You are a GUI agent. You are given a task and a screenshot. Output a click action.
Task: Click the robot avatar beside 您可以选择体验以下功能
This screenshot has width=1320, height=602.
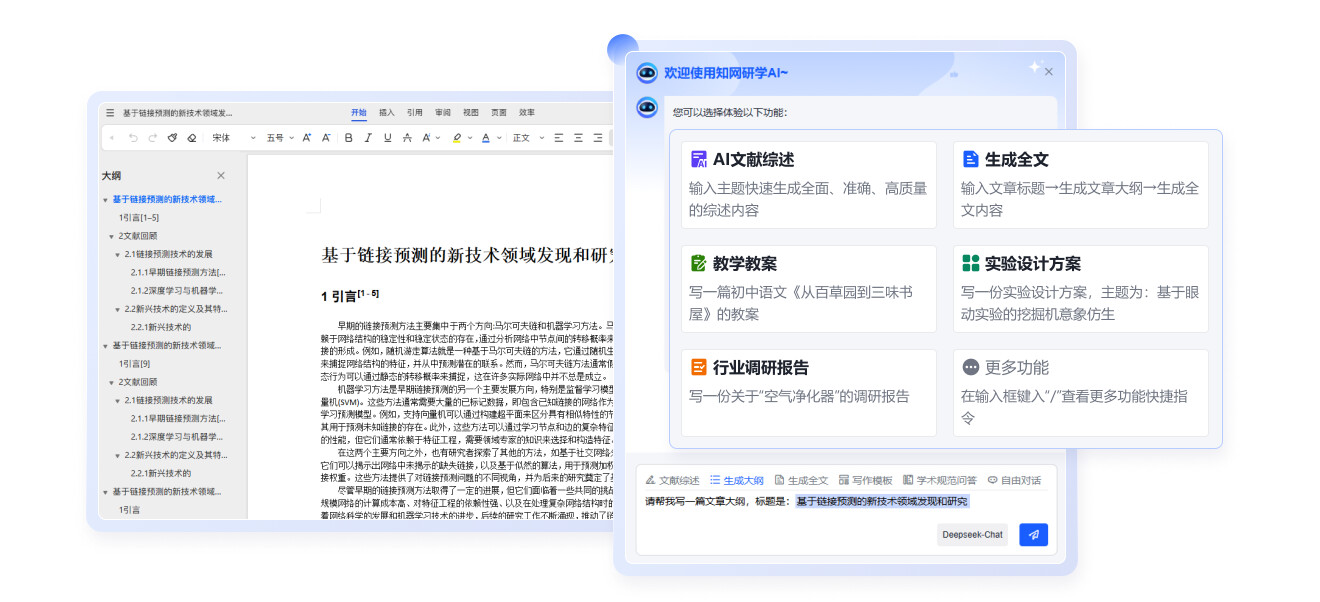[647, 107]
